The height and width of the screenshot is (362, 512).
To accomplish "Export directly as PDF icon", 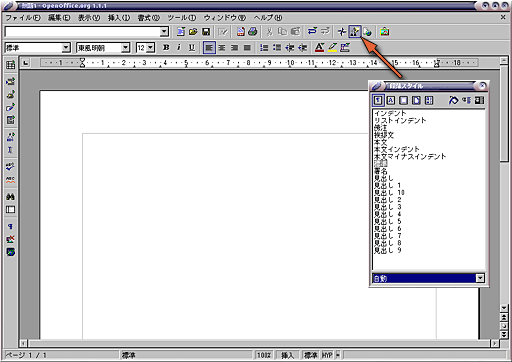I will click(x=240, y=32).
